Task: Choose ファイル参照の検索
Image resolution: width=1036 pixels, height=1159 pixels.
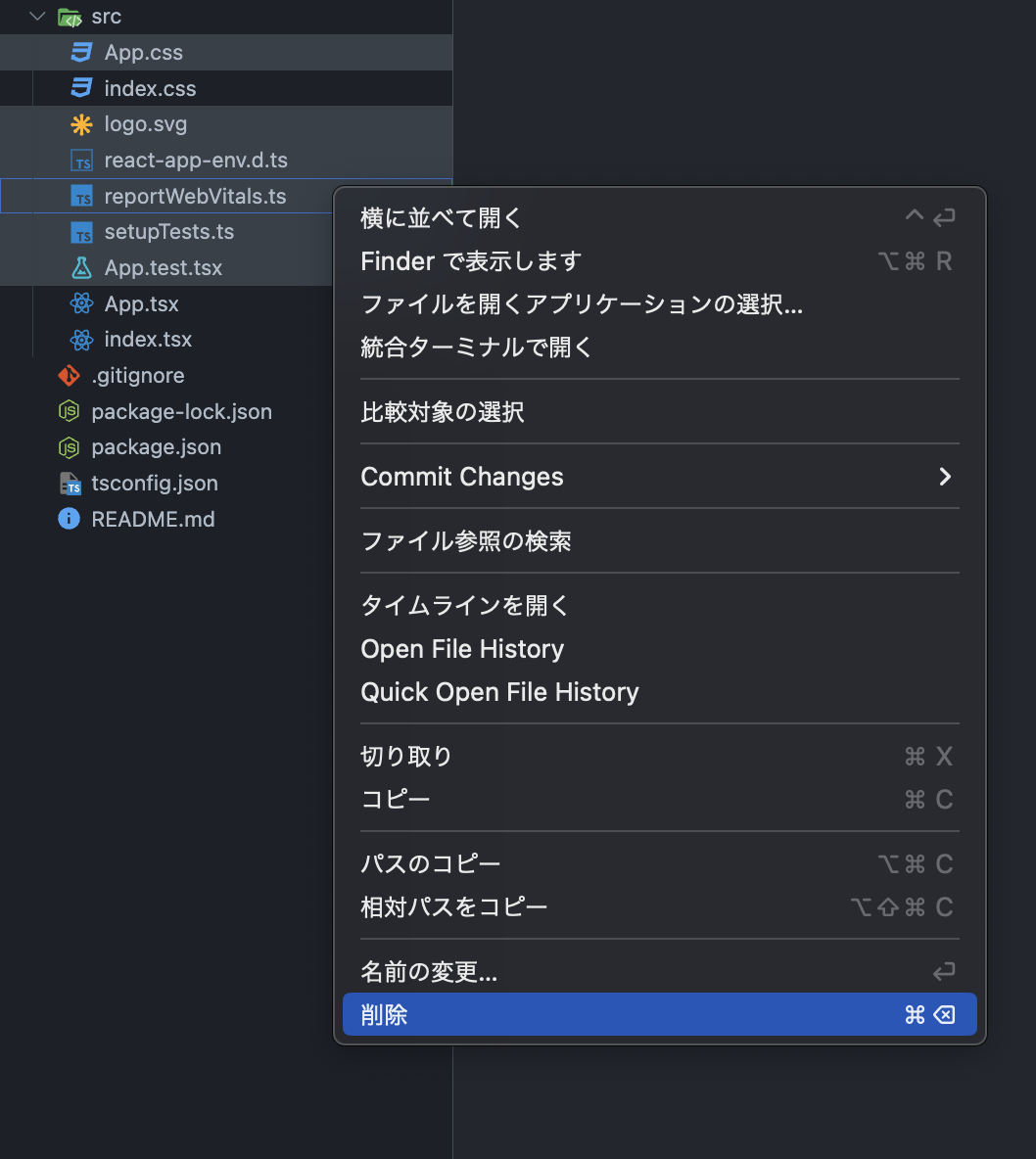Action: [660, 541]
